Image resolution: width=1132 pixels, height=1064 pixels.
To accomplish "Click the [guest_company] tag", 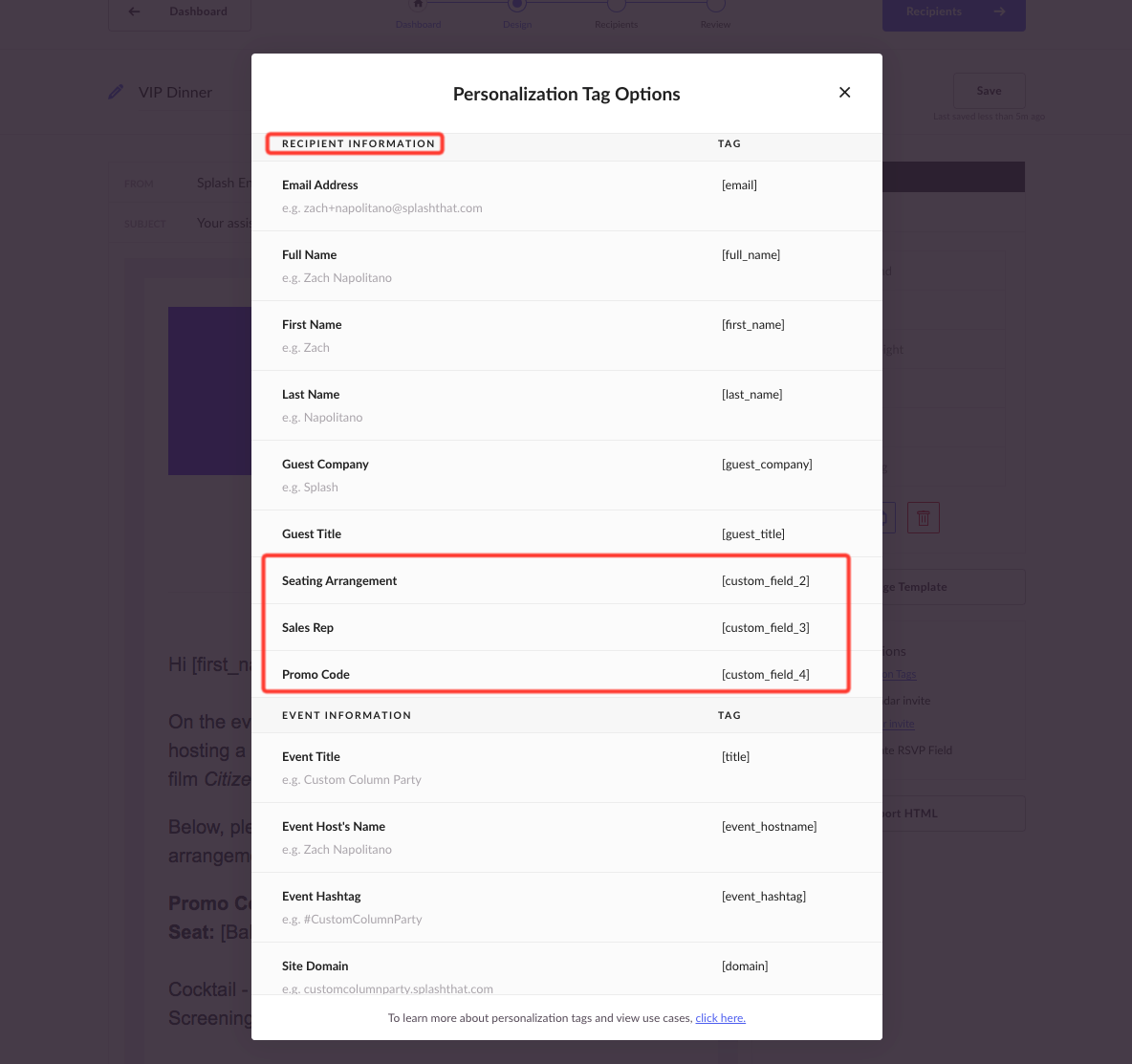I will click(767, 465).
